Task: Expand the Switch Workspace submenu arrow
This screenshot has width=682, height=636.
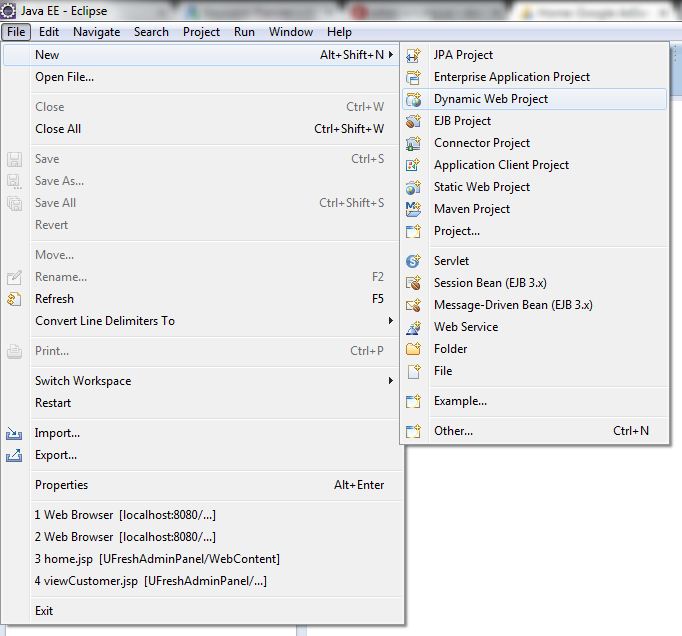Action: click(391, 381)
